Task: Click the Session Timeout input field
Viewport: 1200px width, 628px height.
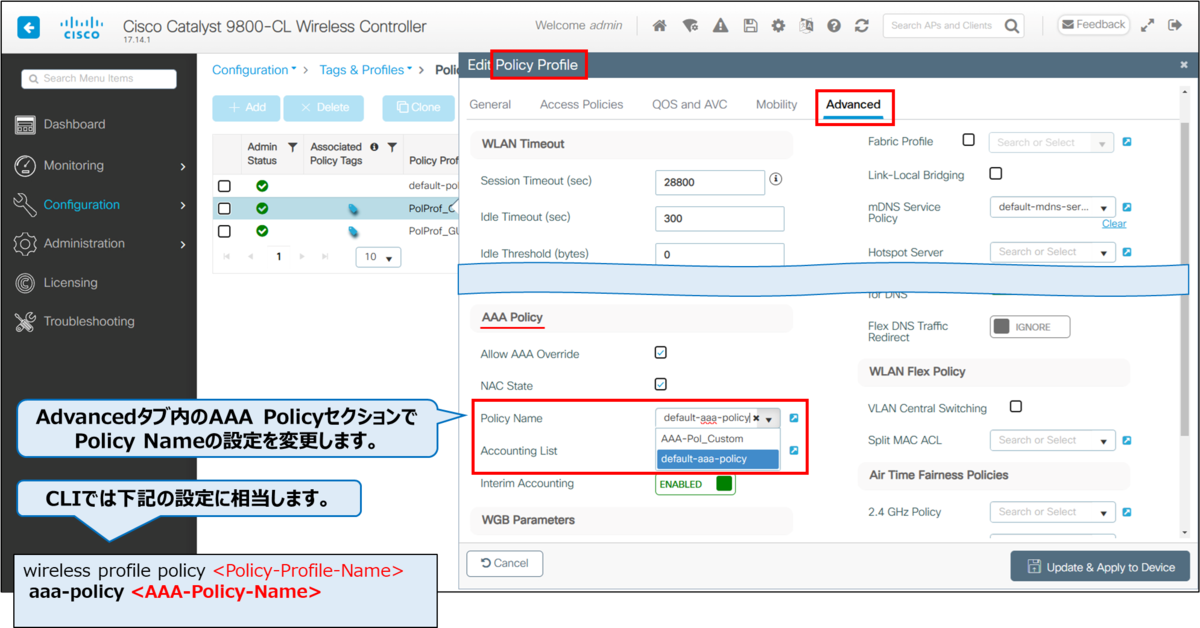Action: [x=710, y=182]
